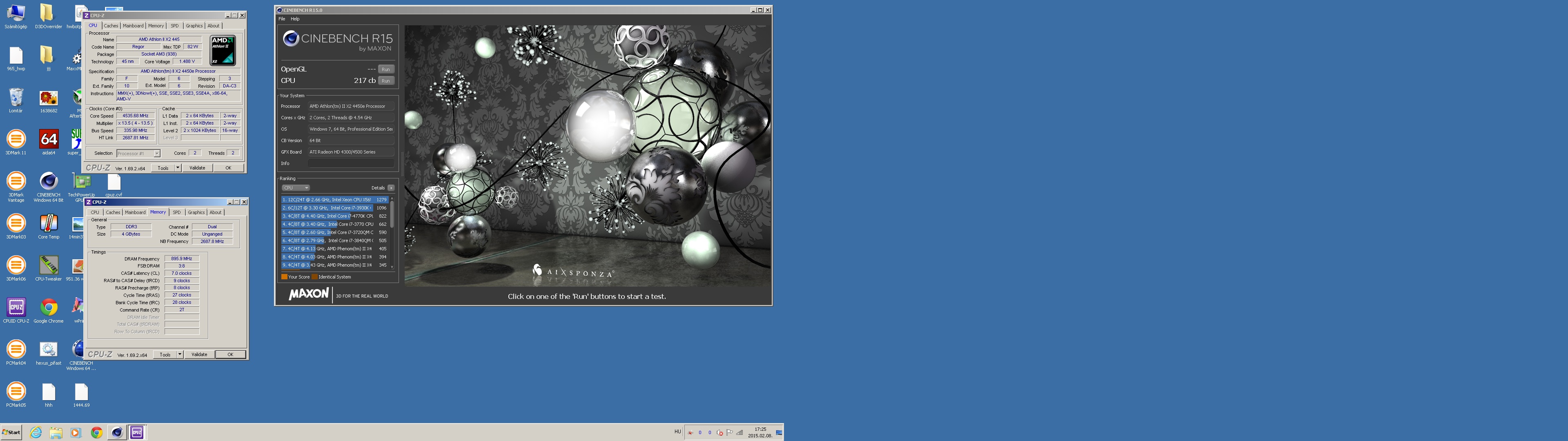This screenshot has width=1568, height=441.
Task: Click the AMD Athlon II logo image
Action: 223,50
